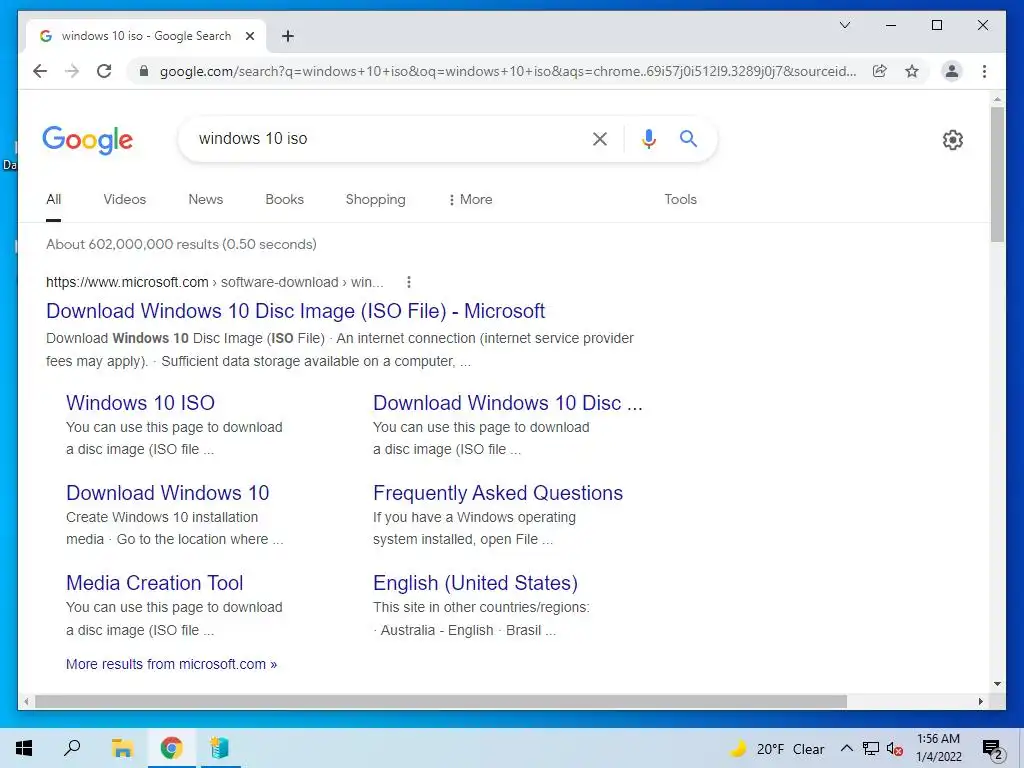The height and width of the screenshot is (768, 1024).
Task: Clear the search box with the X
Action: click(600, 138)
